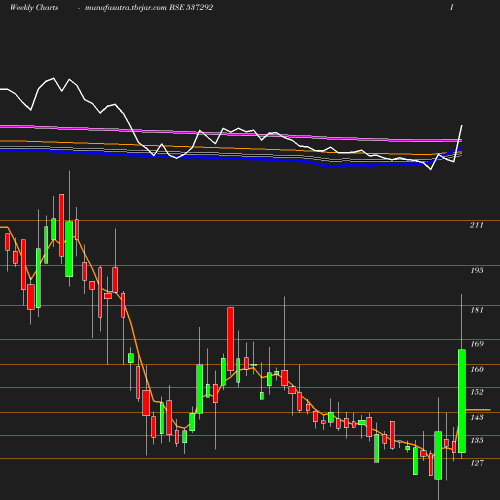Viewport: 500px width, 500px height.
Task: Click the 135 price axis label
Action: click(477, 440)
